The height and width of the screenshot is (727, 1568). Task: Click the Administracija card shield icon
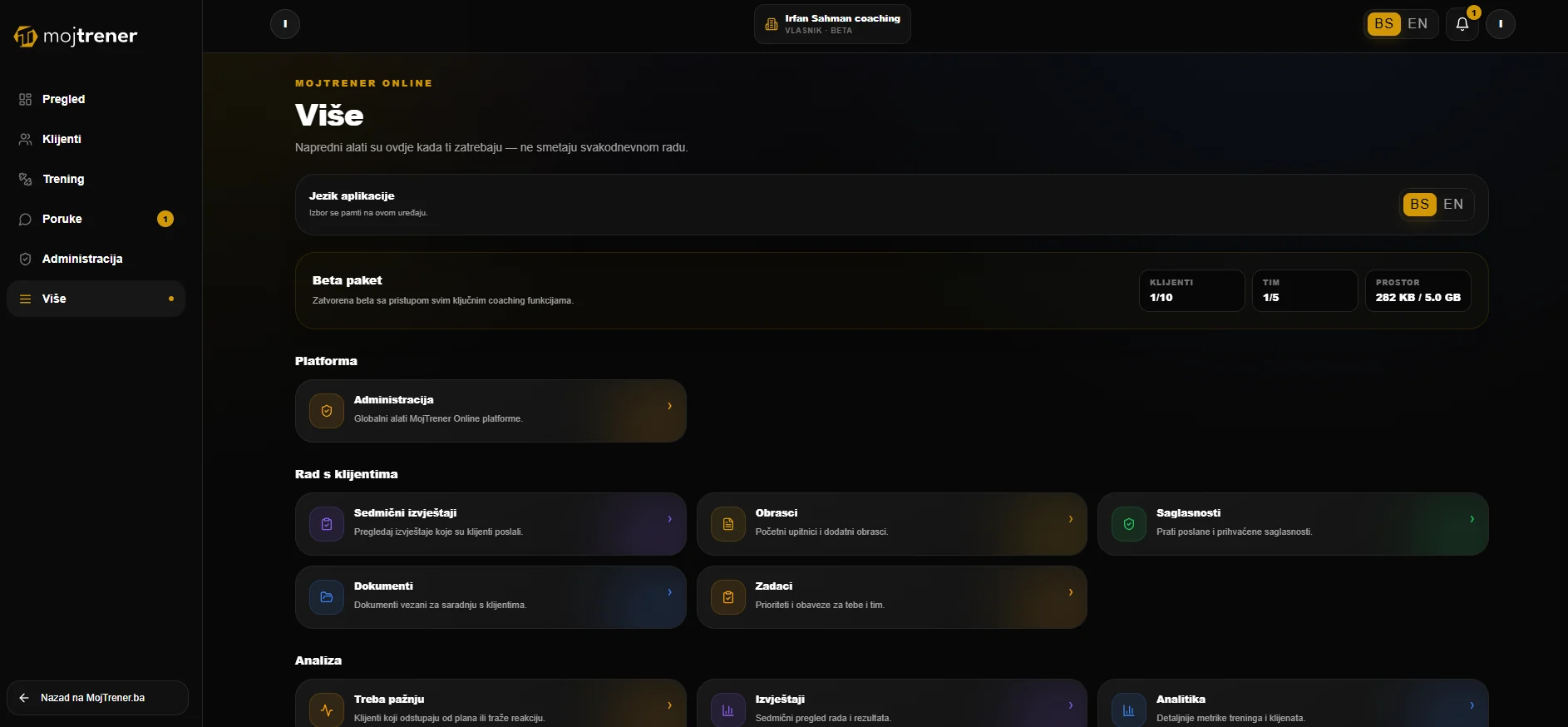coord(327,411)
